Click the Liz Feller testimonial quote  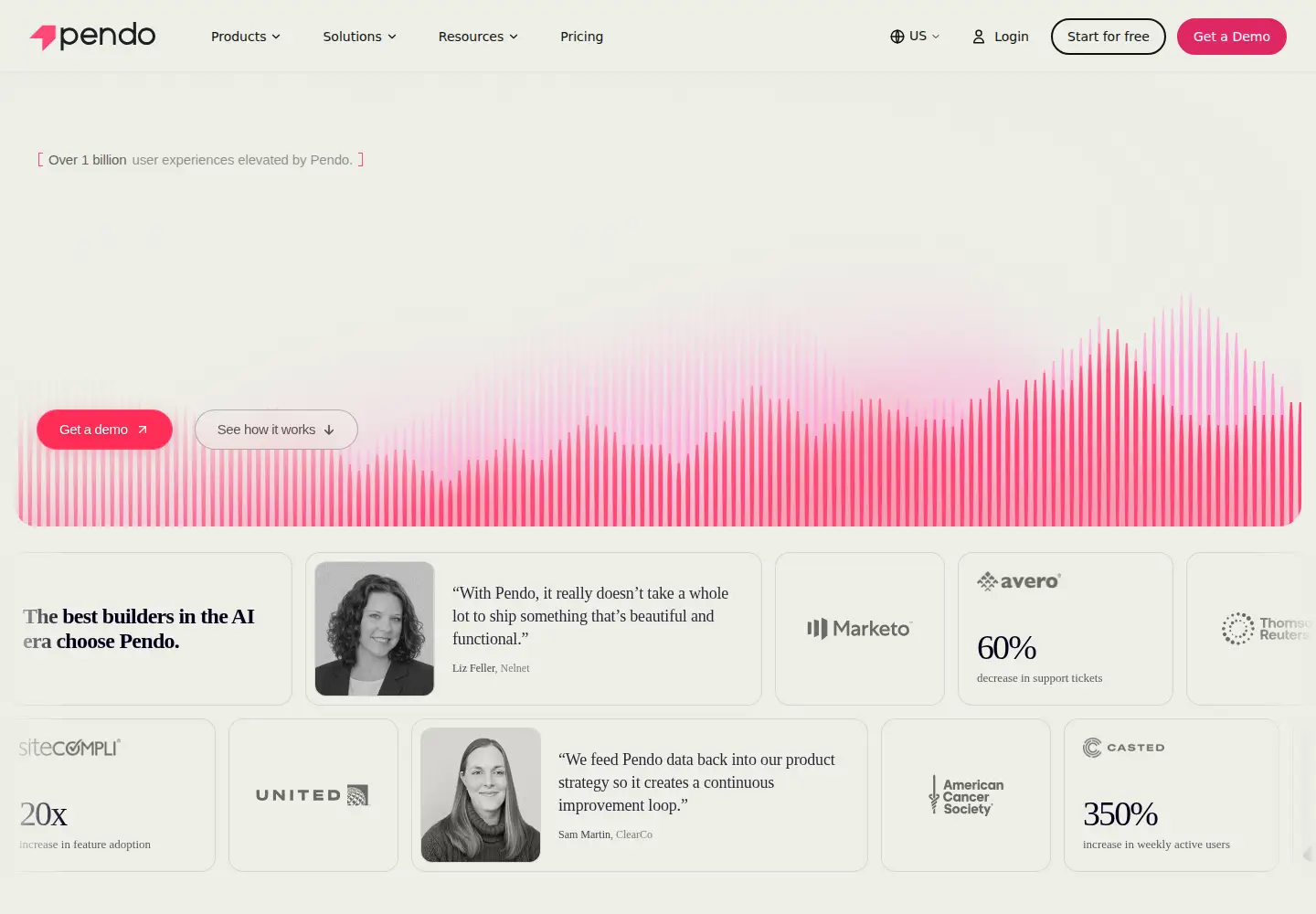point(590,616)
